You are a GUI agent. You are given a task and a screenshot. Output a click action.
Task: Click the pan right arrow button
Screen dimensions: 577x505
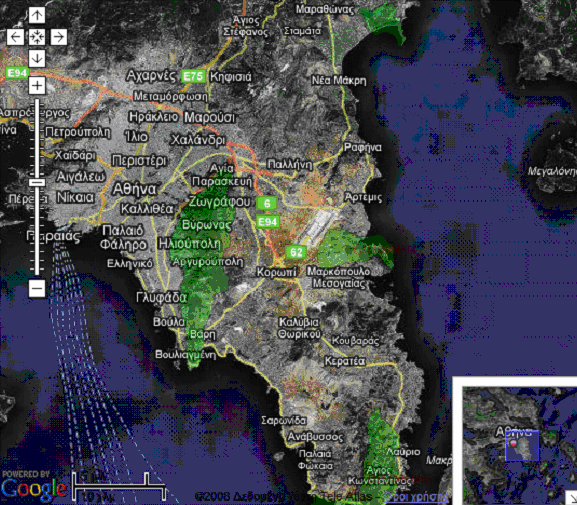59,37
